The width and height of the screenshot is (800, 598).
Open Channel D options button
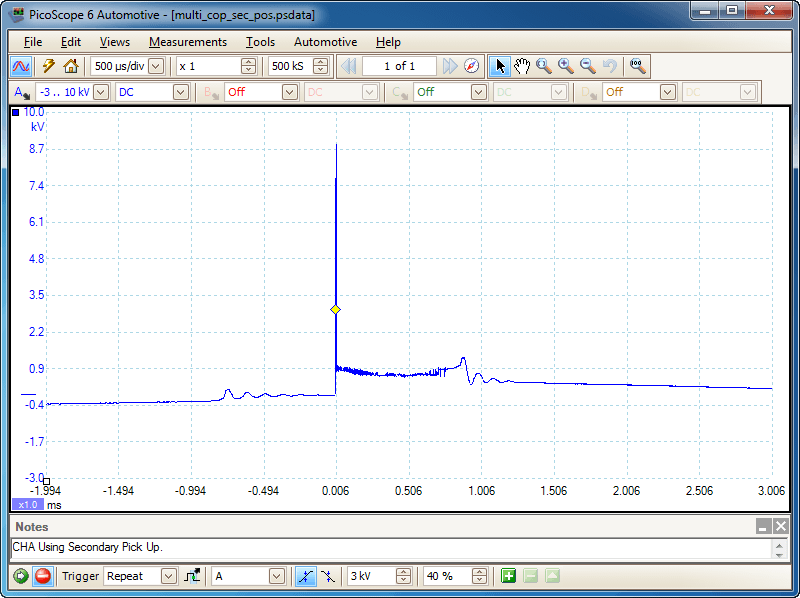click(x=589, y=92)
